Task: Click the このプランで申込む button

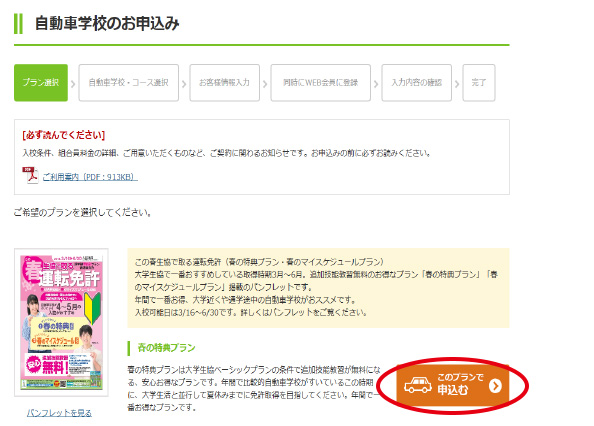Action: coord(452,385)
